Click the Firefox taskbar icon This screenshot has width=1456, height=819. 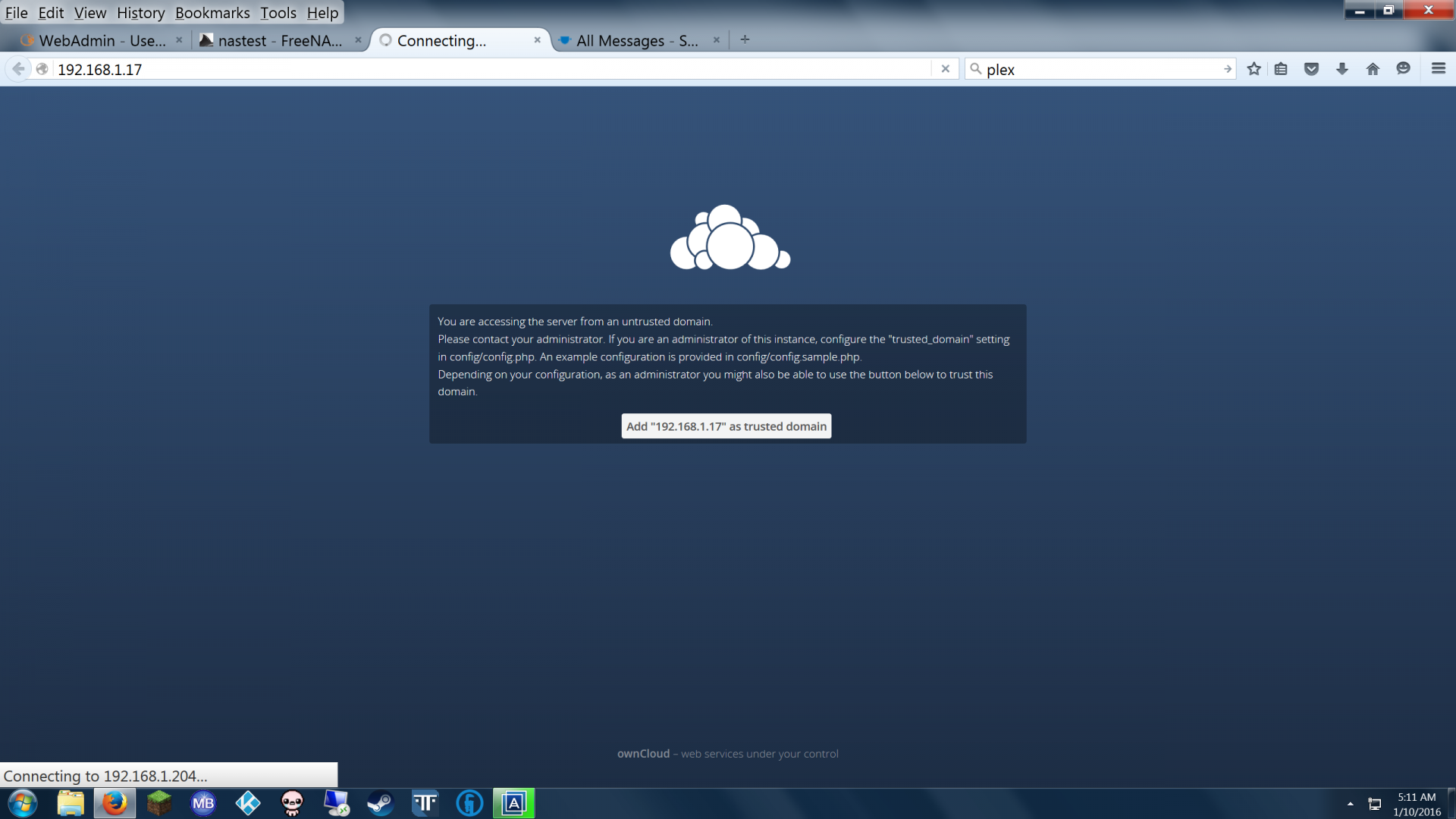(115, 803)
